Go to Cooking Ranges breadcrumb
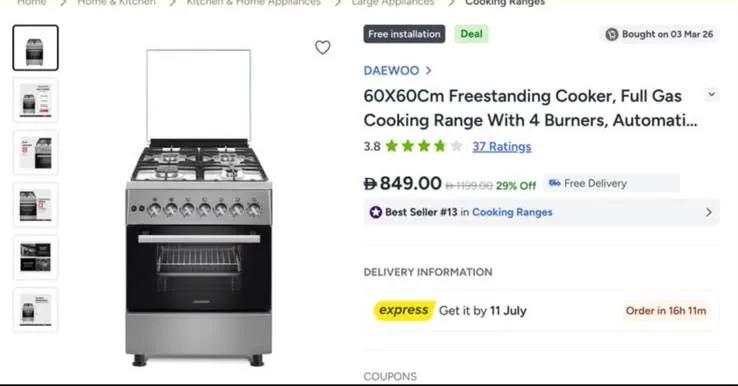Viewport: 738px width, 386px height. coord(505,3)
